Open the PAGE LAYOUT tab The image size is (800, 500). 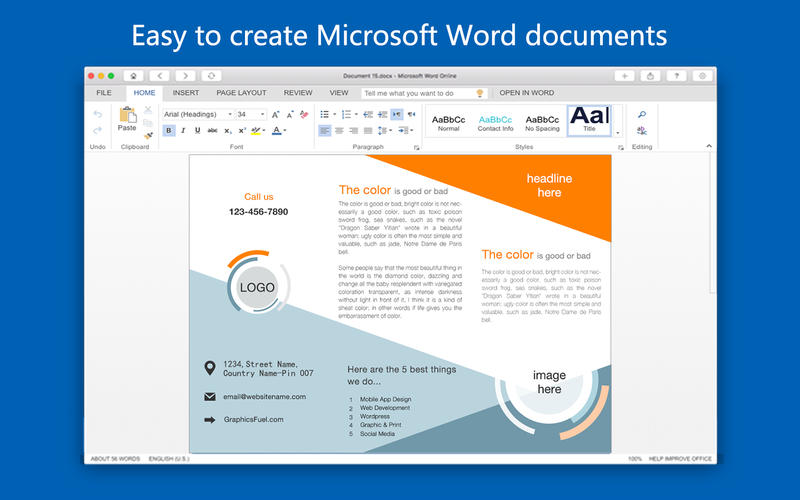click(241, 93)
